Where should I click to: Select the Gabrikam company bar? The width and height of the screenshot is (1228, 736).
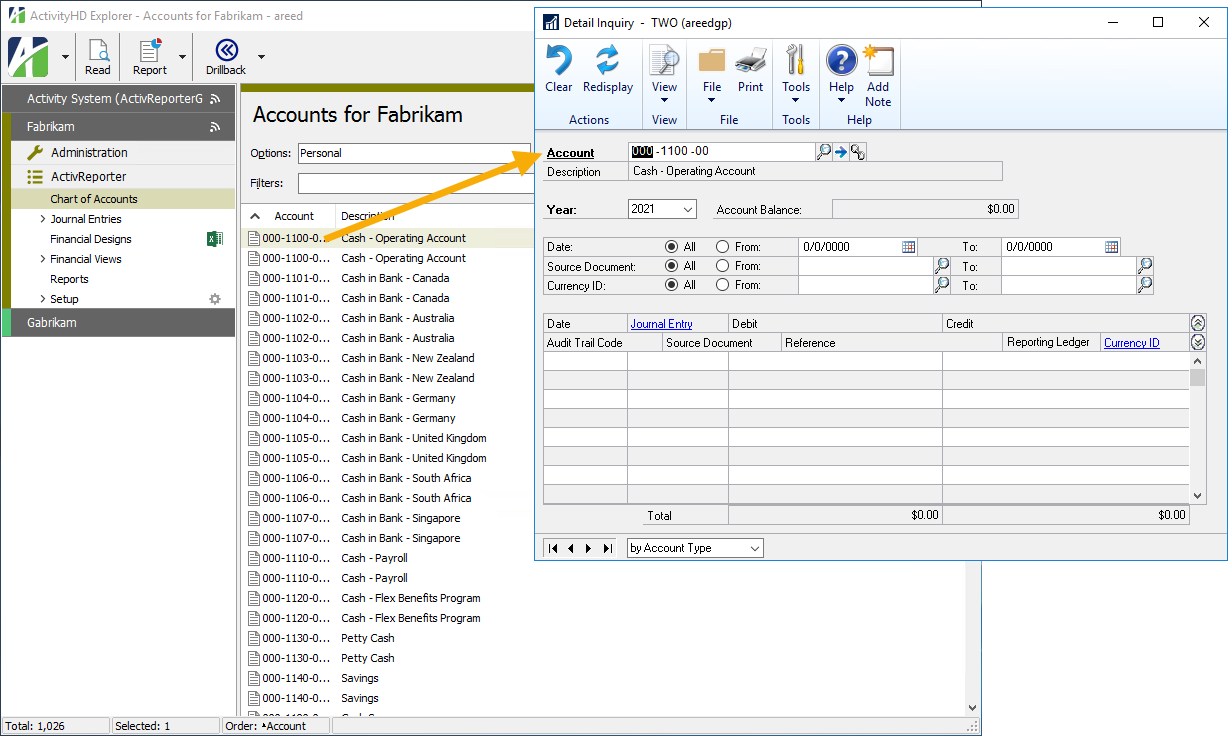(x=118, y=323)
